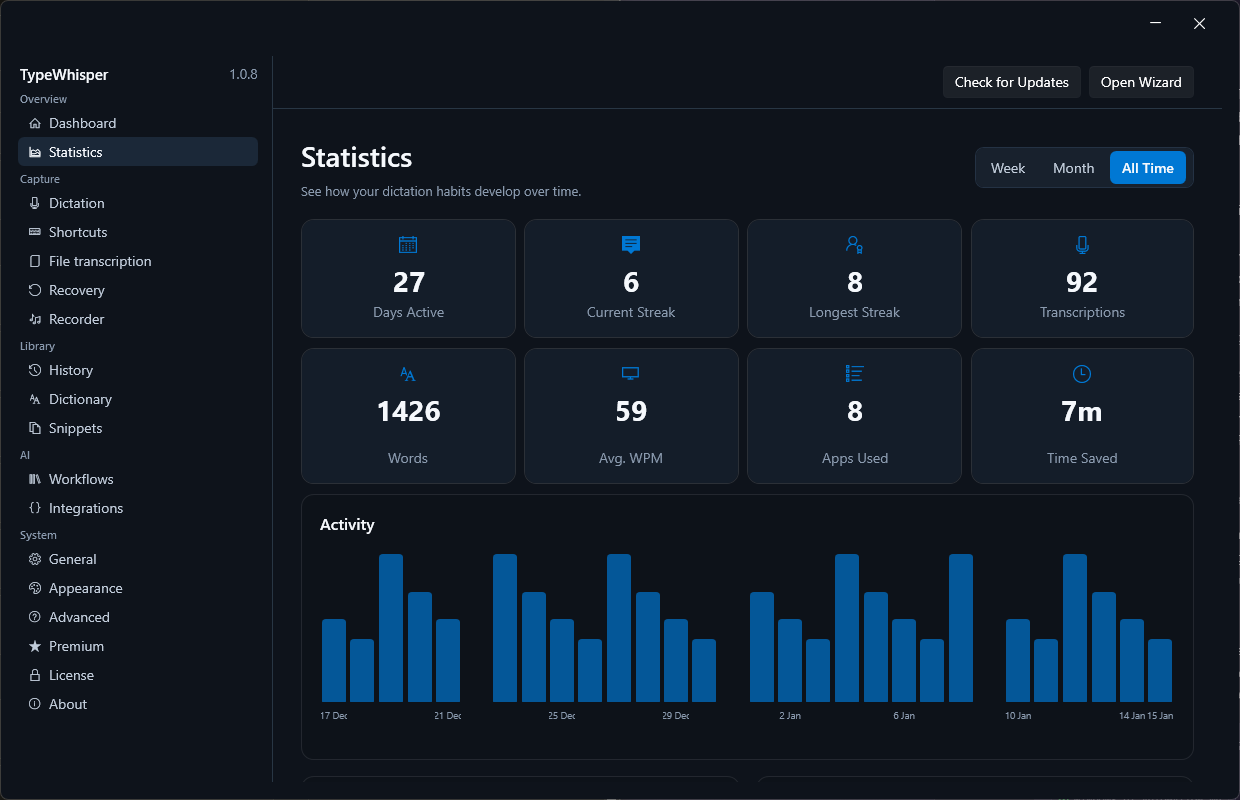Click the 1.0.8 version number
Screen dimensions: 1240x800
(243, 75)
